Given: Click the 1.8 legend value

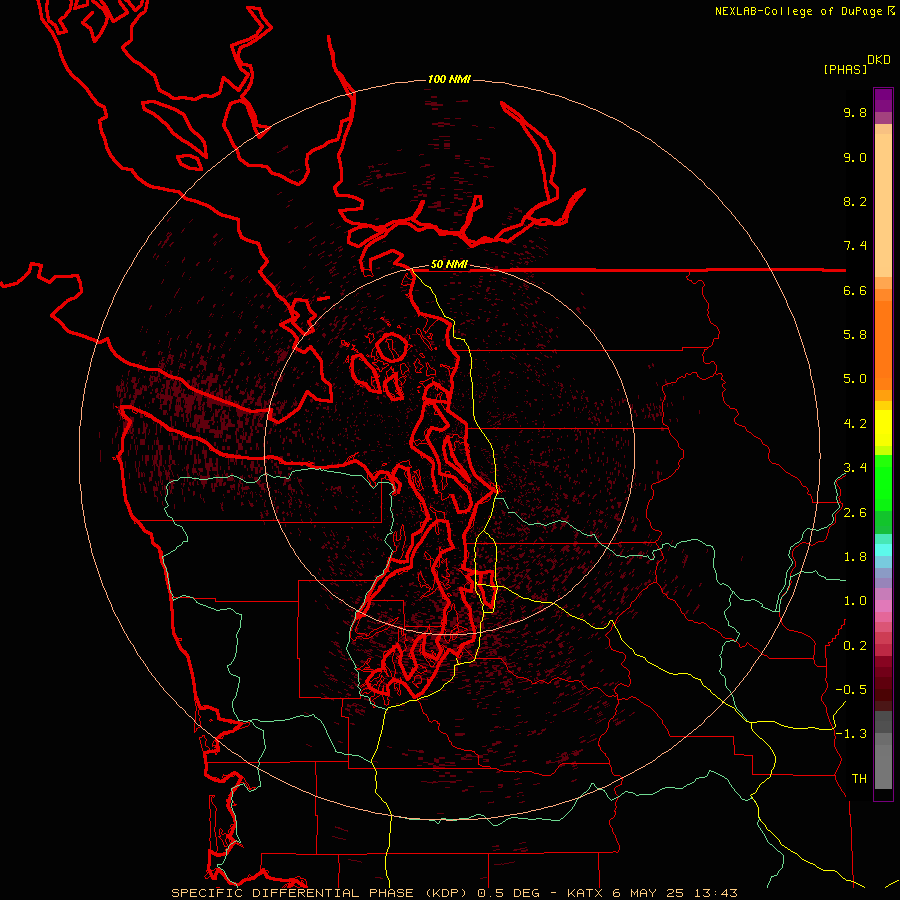Looking at the screenshot, I should 855,557.
